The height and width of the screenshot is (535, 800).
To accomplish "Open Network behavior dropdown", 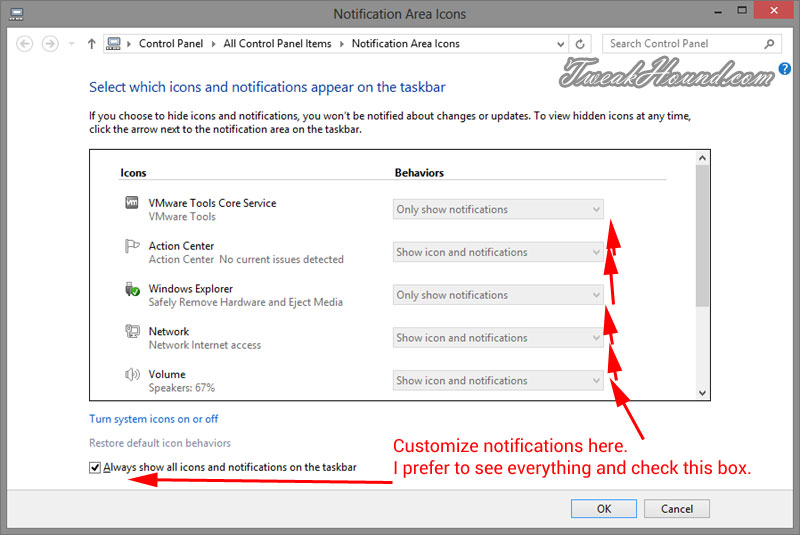I will [498, 338].
